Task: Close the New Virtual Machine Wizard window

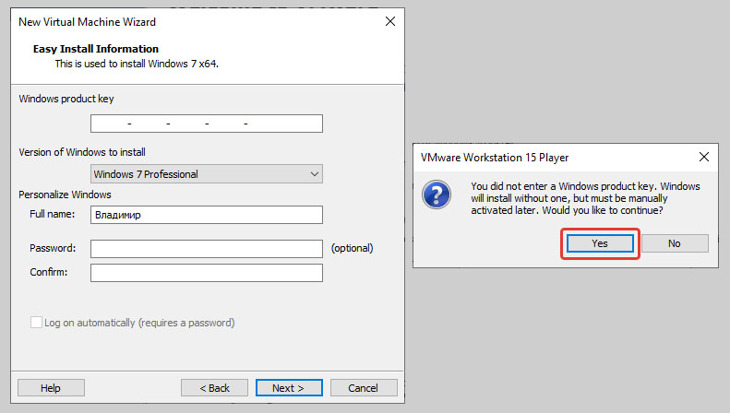Action: click(390, 21)
